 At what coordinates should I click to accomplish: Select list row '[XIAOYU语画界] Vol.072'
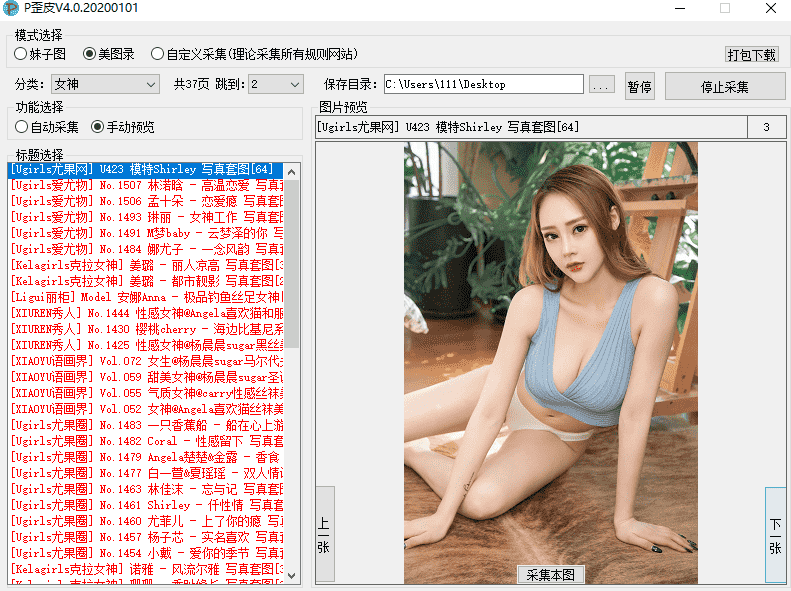click(146, 362)
